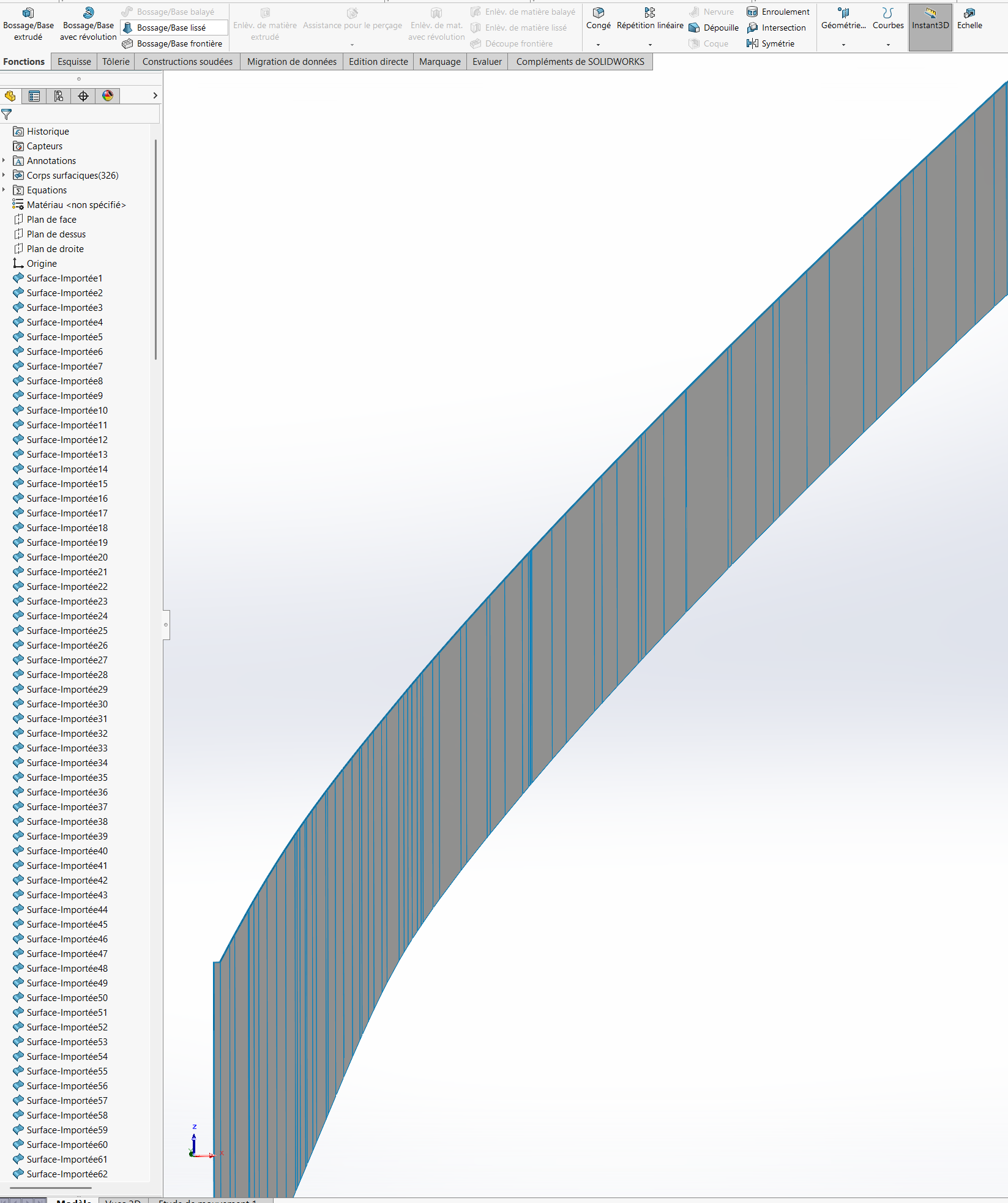Image resolution: width=1008 pixels, height=1203 pixels.
Task: Switch to the Esquisse tab
Action: 74,62
